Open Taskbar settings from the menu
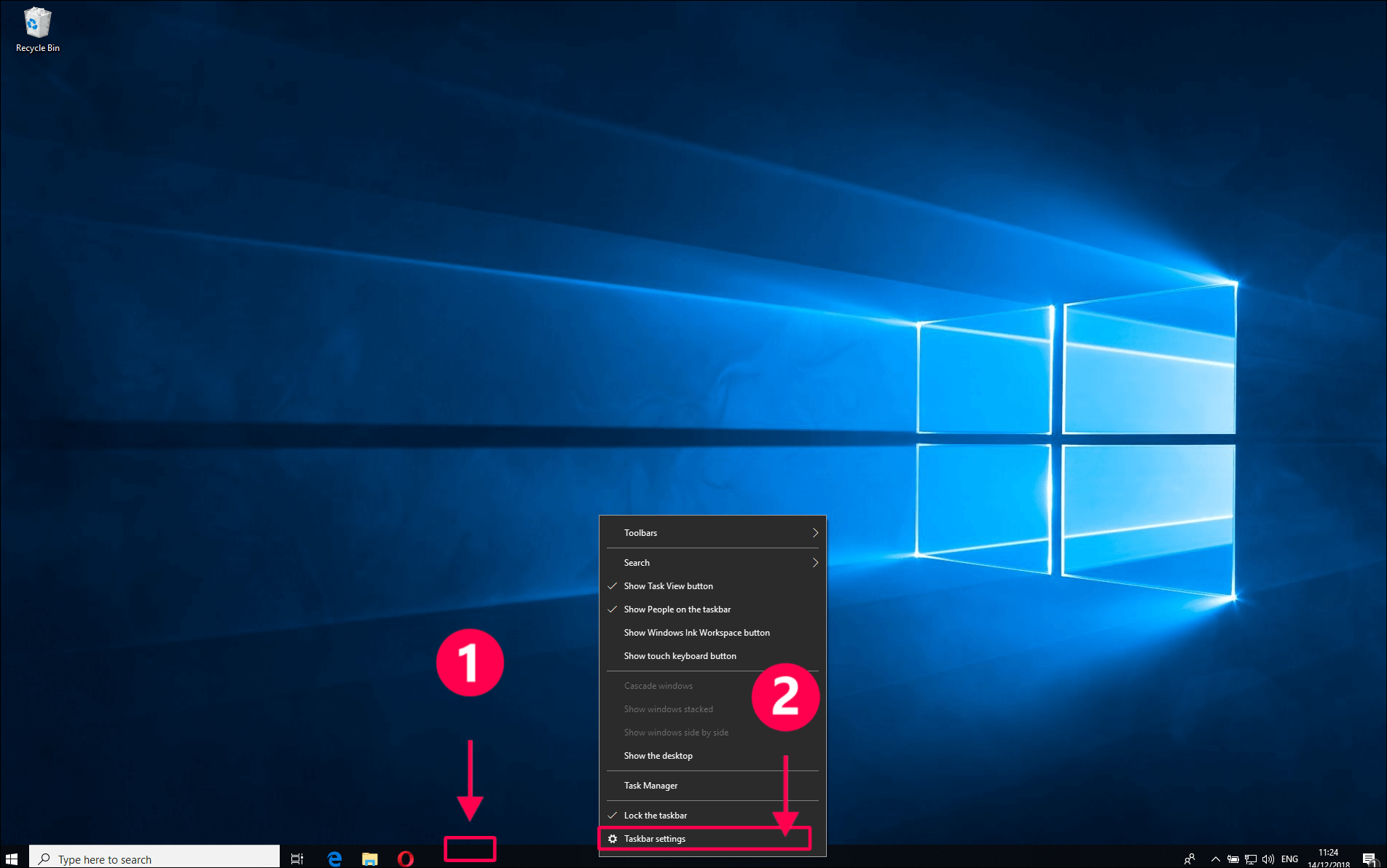Image resolution: width=1387 pixels, height=868 pixels. point(712,839)
